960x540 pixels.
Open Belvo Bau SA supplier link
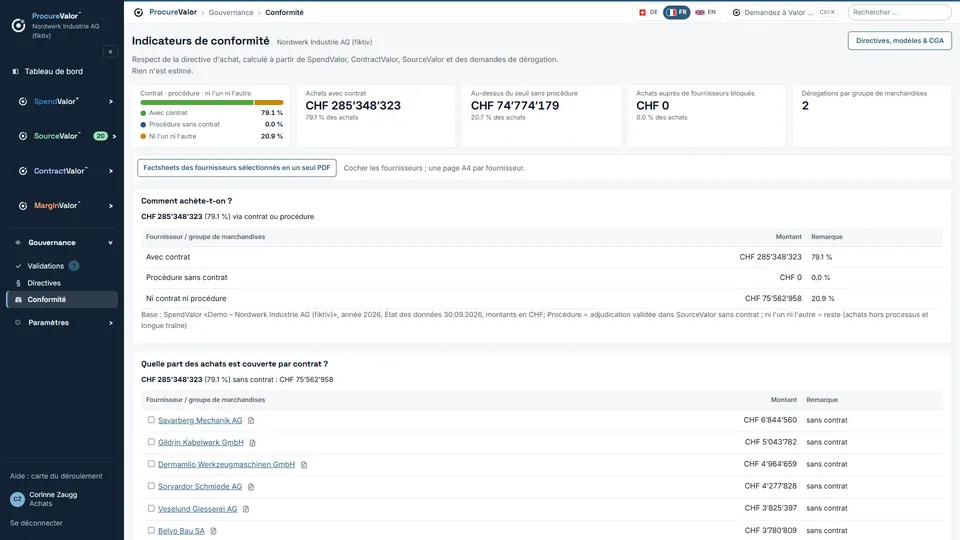[x=181, y=531]
